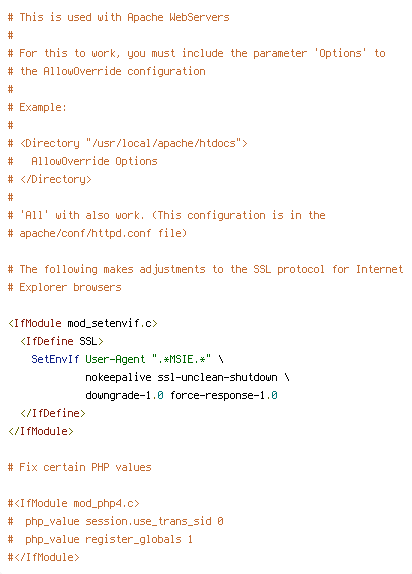
Task: Click the 'SetEnvIf' directive keyword
Action: point(55,359)
